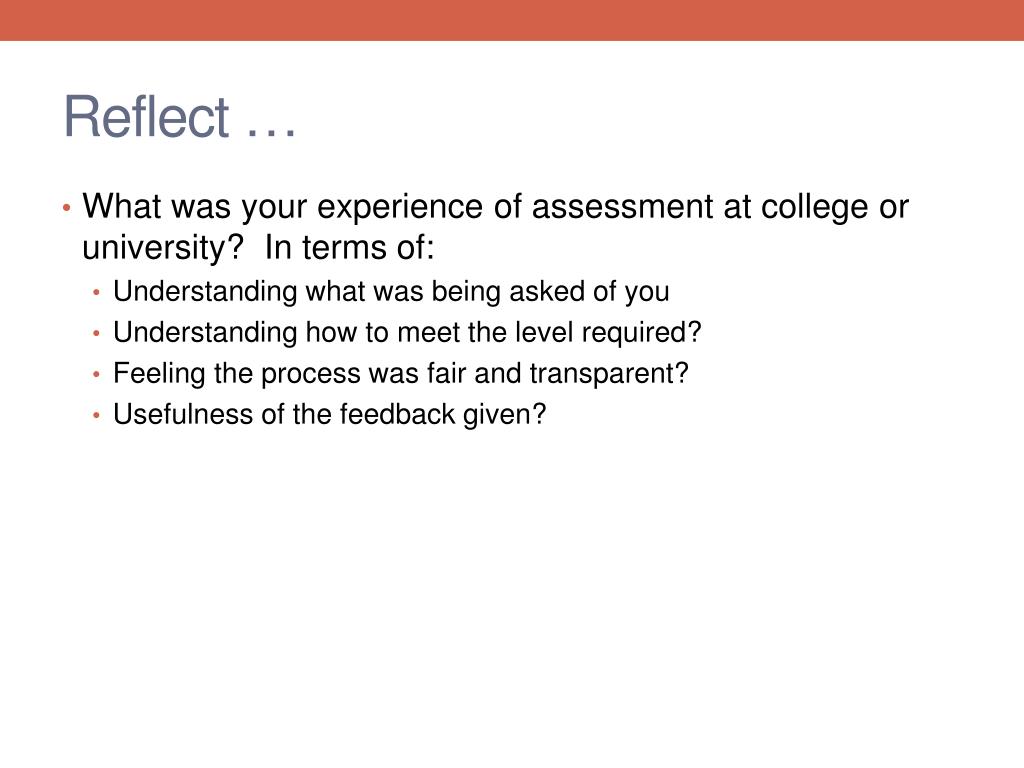Click the phrase "In terms of:"

click(x=349, y=248)
